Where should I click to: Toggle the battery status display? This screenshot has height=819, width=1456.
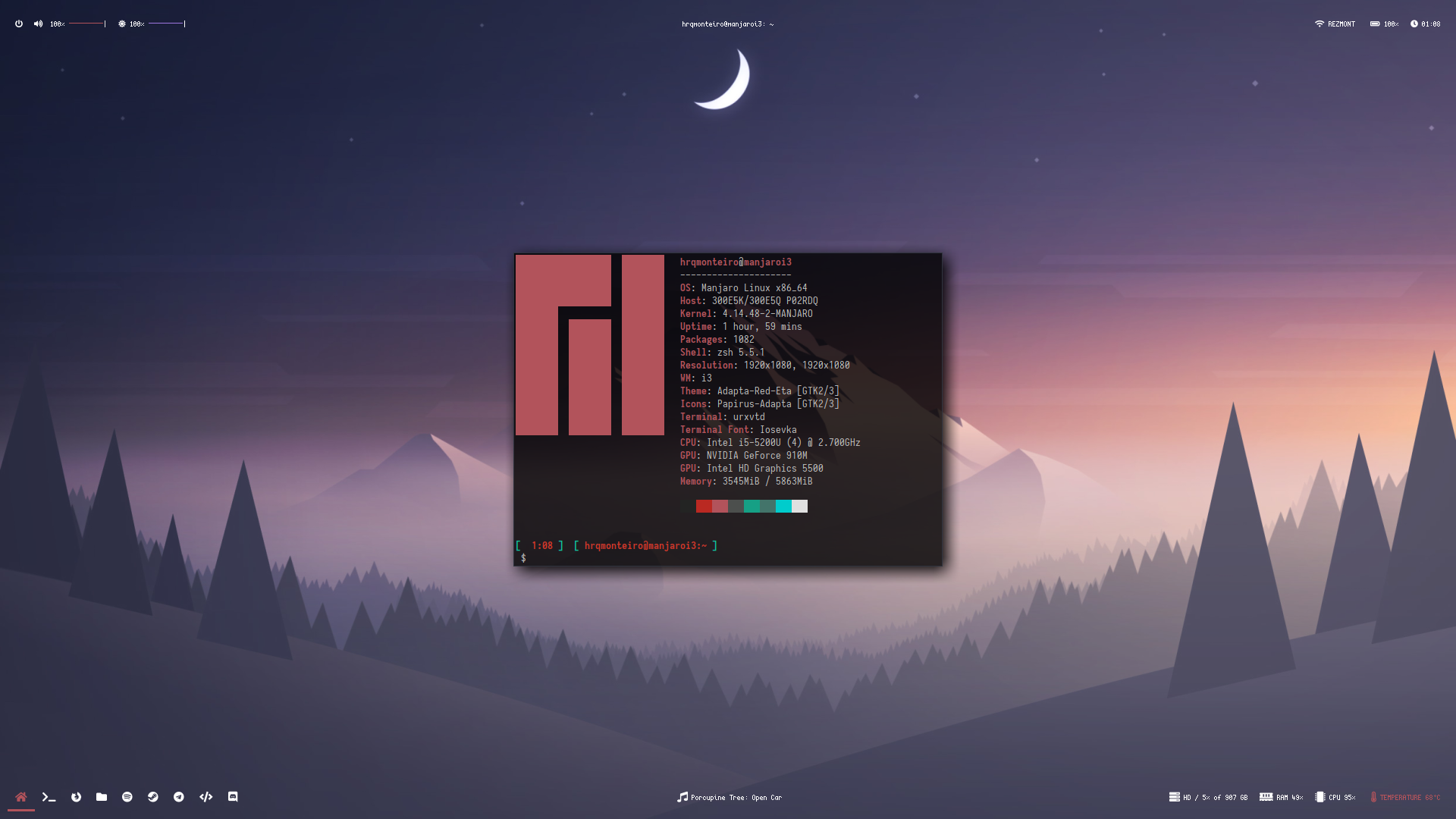click(x=1385, y=23)
